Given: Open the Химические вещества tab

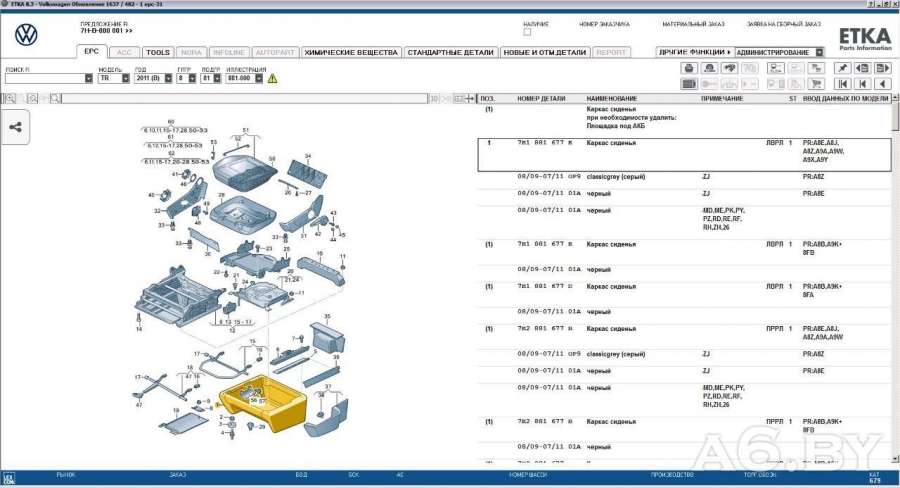Looking at the screenshot, I should [x=351, y=52].
